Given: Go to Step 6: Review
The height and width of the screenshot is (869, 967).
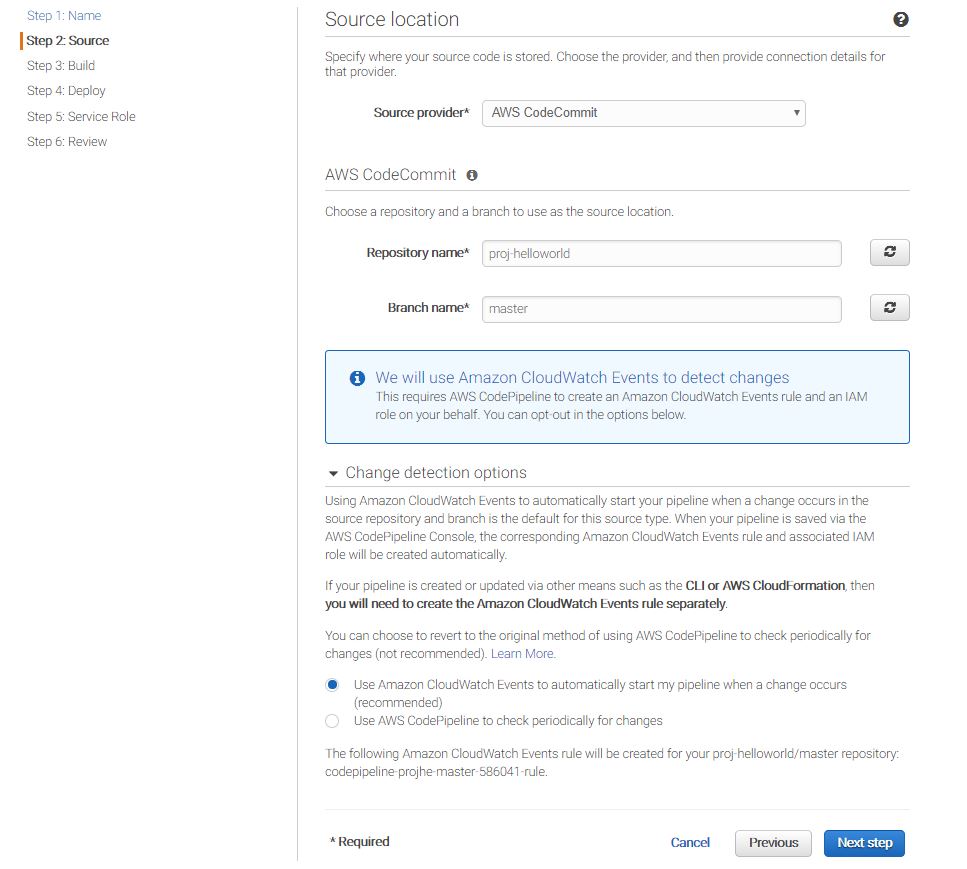Looking at the screenshot, I should [67, 142].
